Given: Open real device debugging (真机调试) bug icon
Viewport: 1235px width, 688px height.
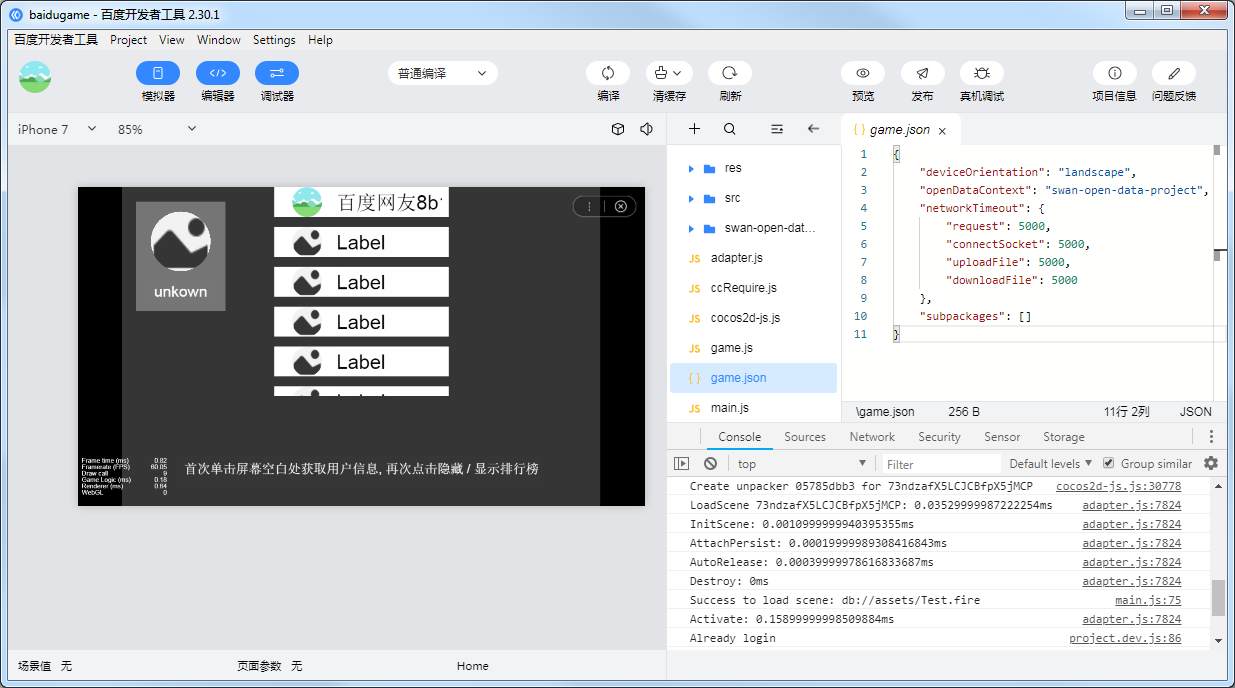Looking at the screenshot, I should pos(982,73).
